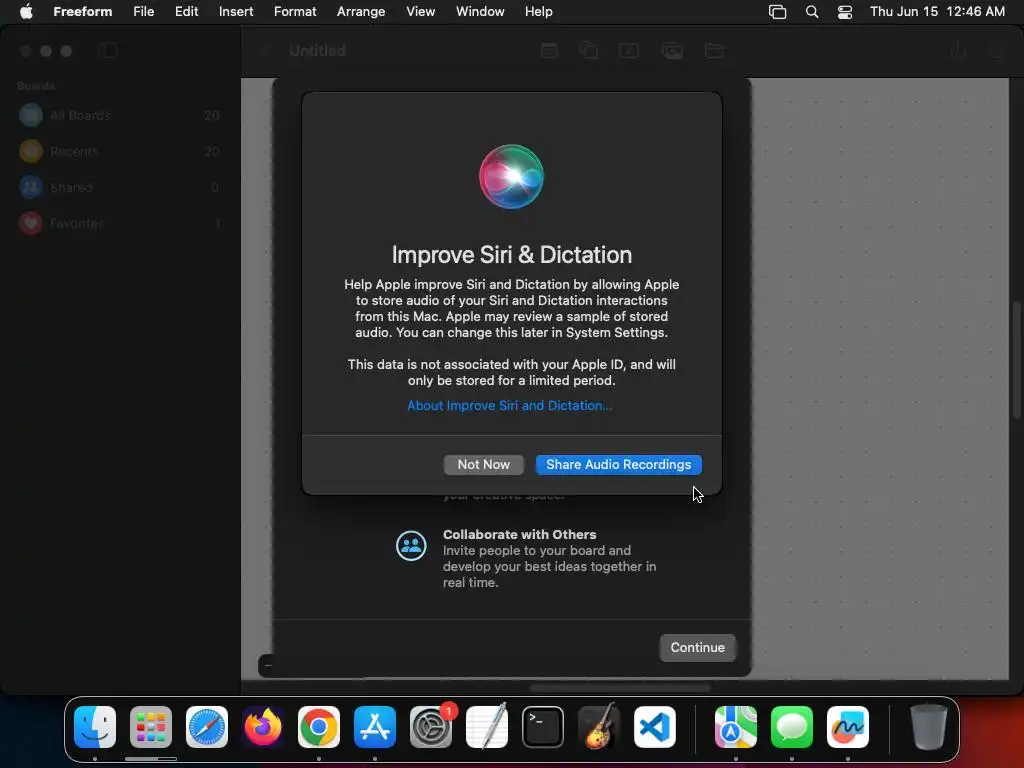Click the date and time in menu bar
The image size is (1024, 768).
click(937, 11)
